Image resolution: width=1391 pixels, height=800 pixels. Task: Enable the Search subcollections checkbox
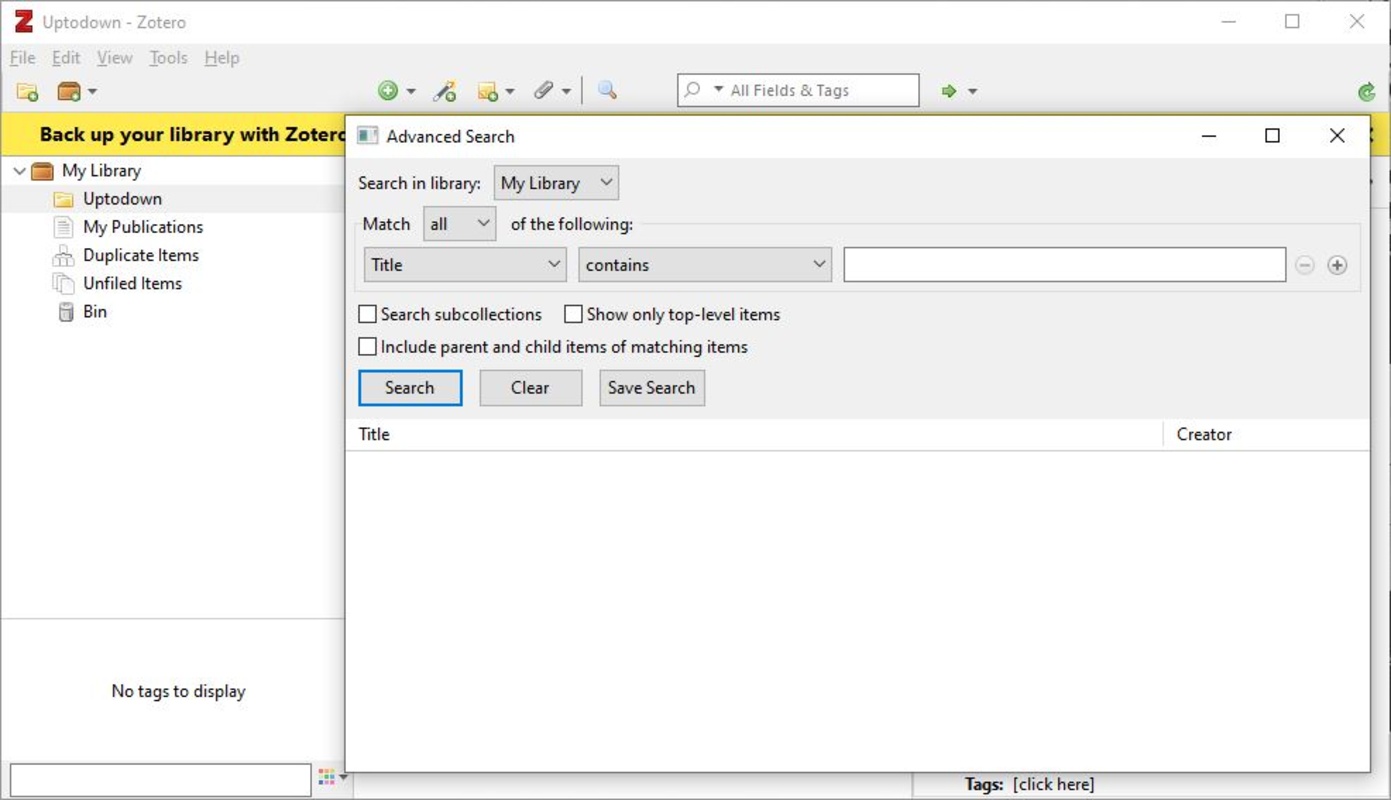coord(368,315)
